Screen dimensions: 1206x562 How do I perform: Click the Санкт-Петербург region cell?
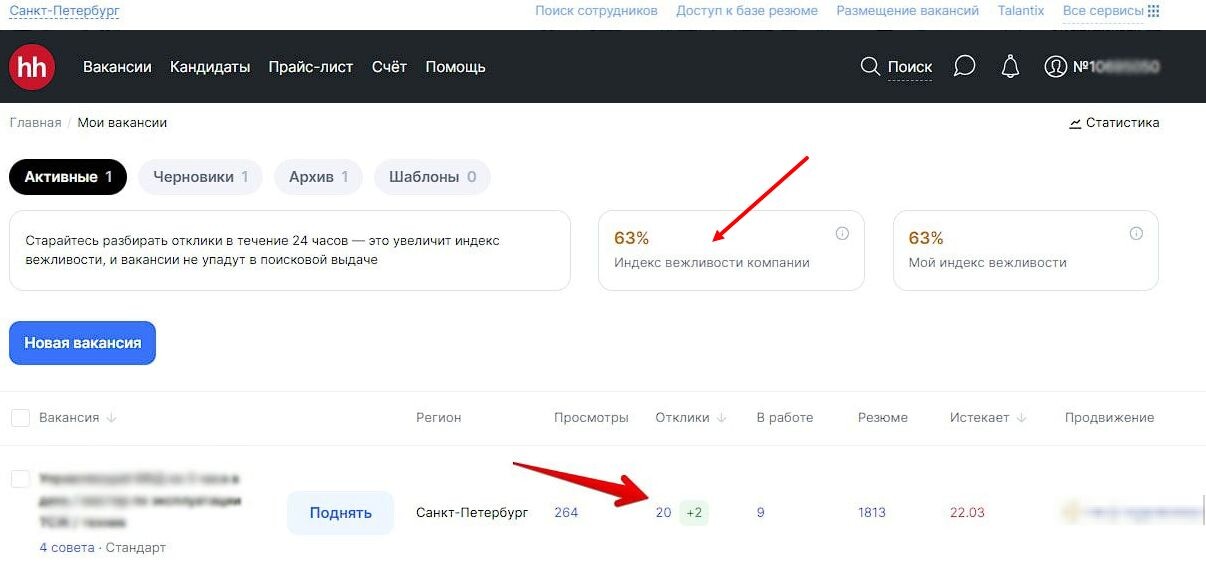pyautogui.click(x=472, y=513)
